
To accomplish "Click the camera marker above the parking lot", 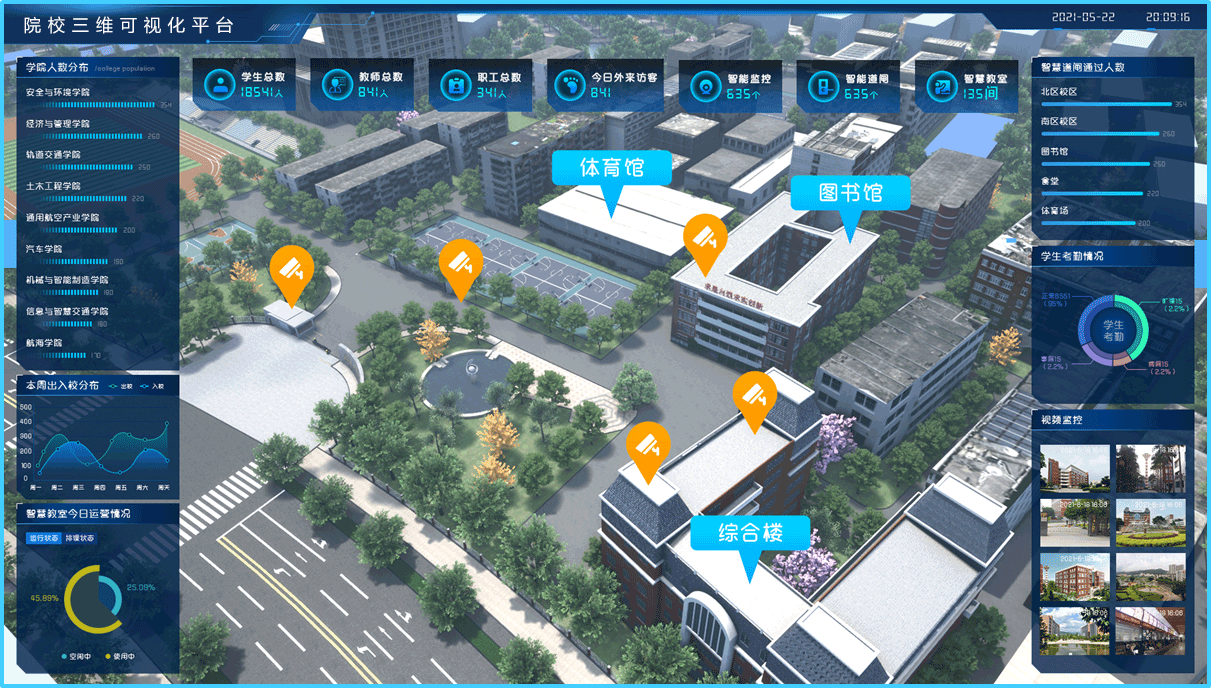I will (459, 264).
